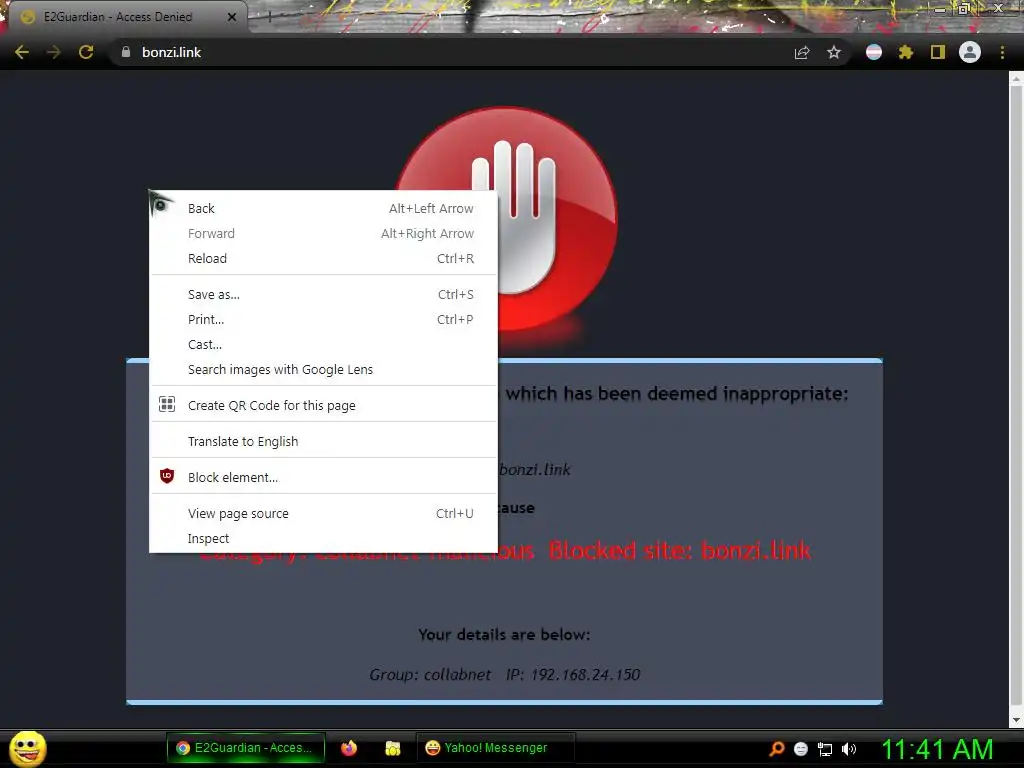Reload the page with the refresh icon

[x=86, y=52]
